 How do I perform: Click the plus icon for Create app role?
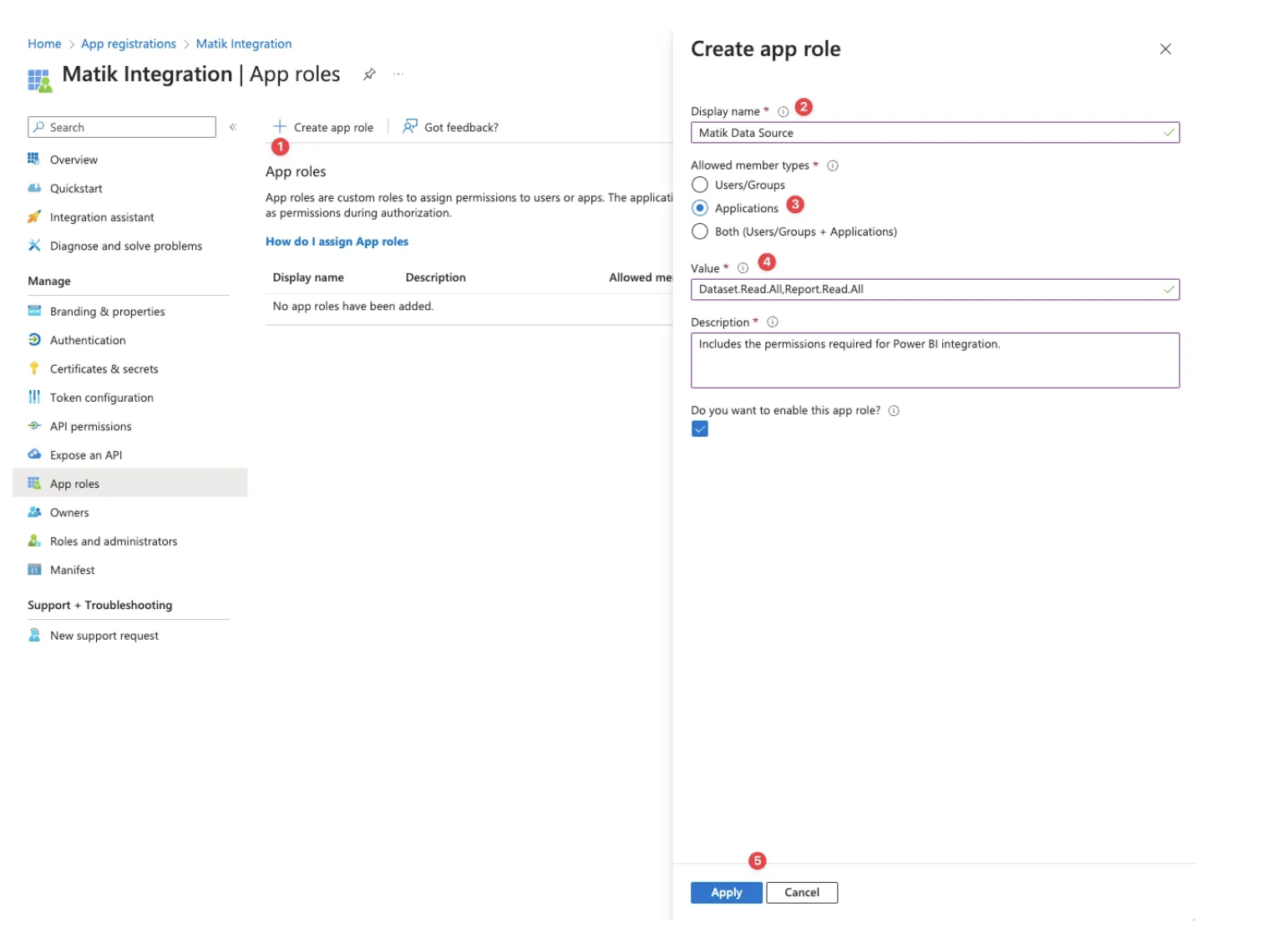pyautogui.click(x=280, y=126)
